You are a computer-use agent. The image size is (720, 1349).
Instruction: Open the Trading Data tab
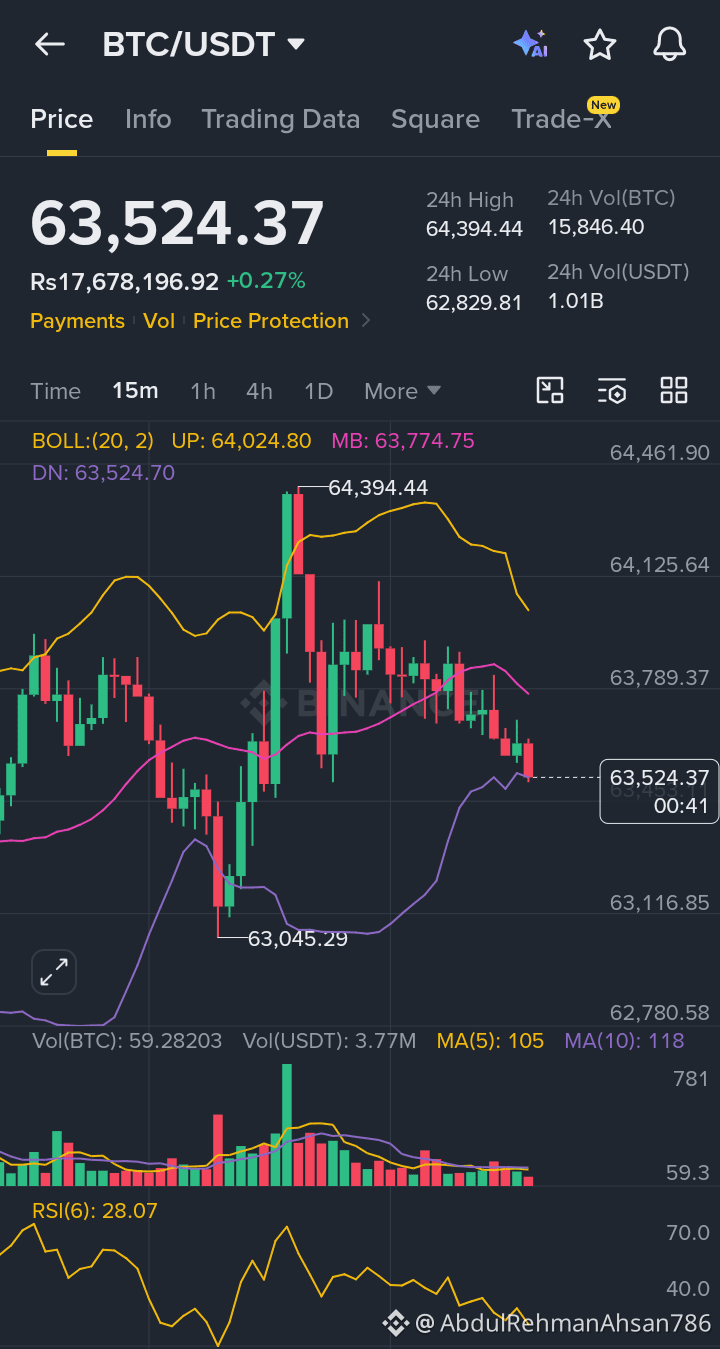pyautogui.click(x=281, y=119)
